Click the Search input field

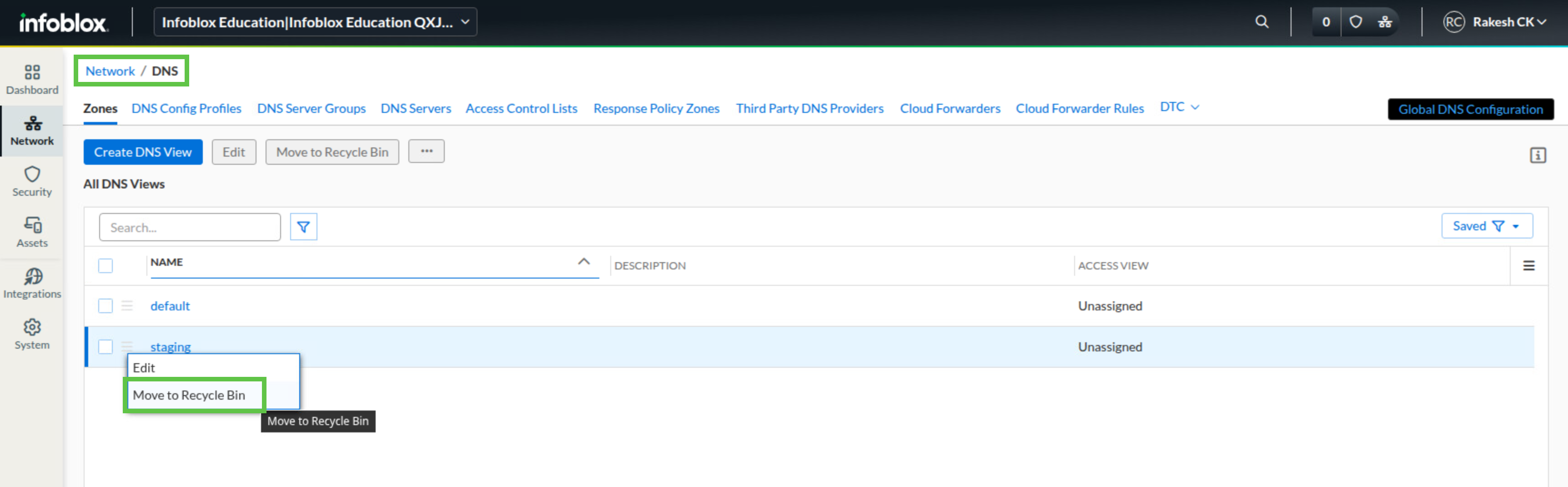pos(190,227)
